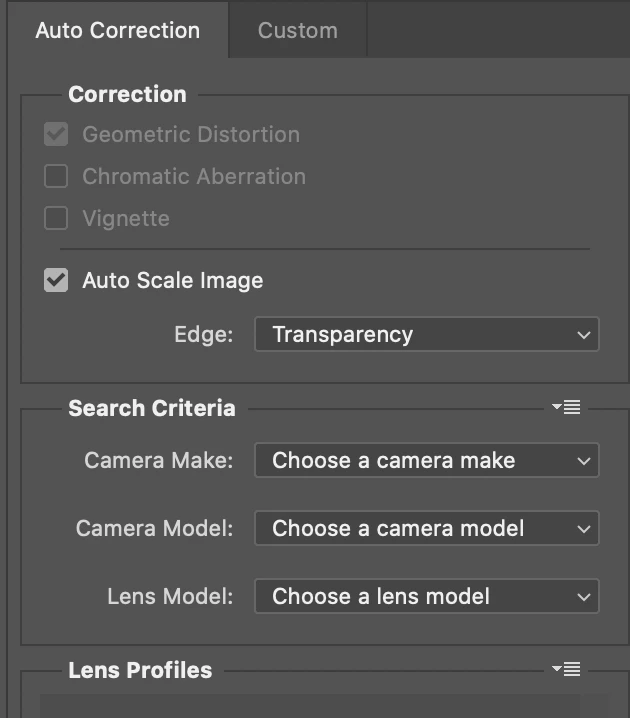The height and width of the screenshot is (718, 630).
Task: Click the chevron arrow on Camera Make
Action: (x=584, y=461)
